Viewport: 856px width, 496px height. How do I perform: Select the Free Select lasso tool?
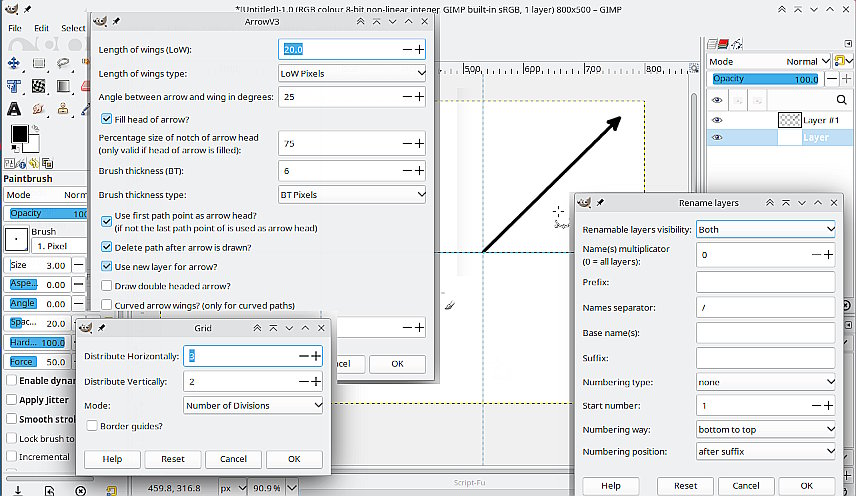[x=63, y=63]
